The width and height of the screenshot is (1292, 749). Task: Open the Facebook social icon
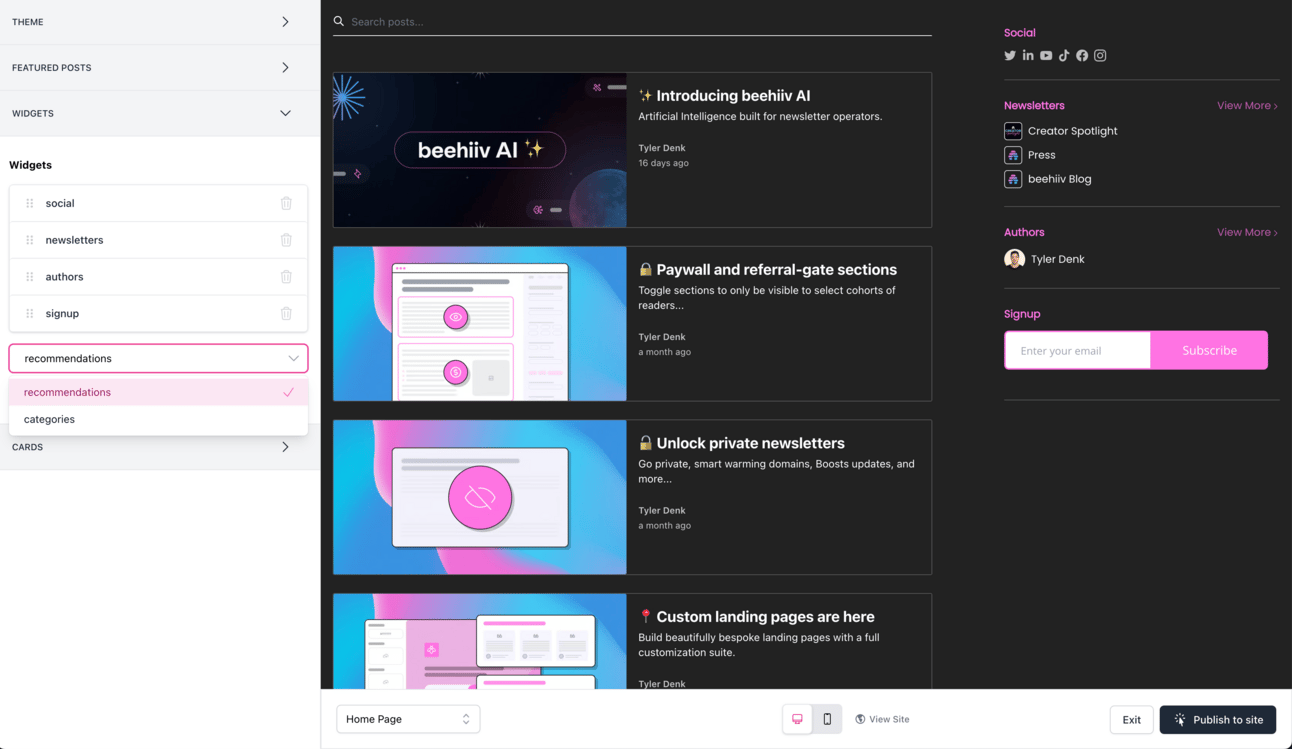(1082, 56)
